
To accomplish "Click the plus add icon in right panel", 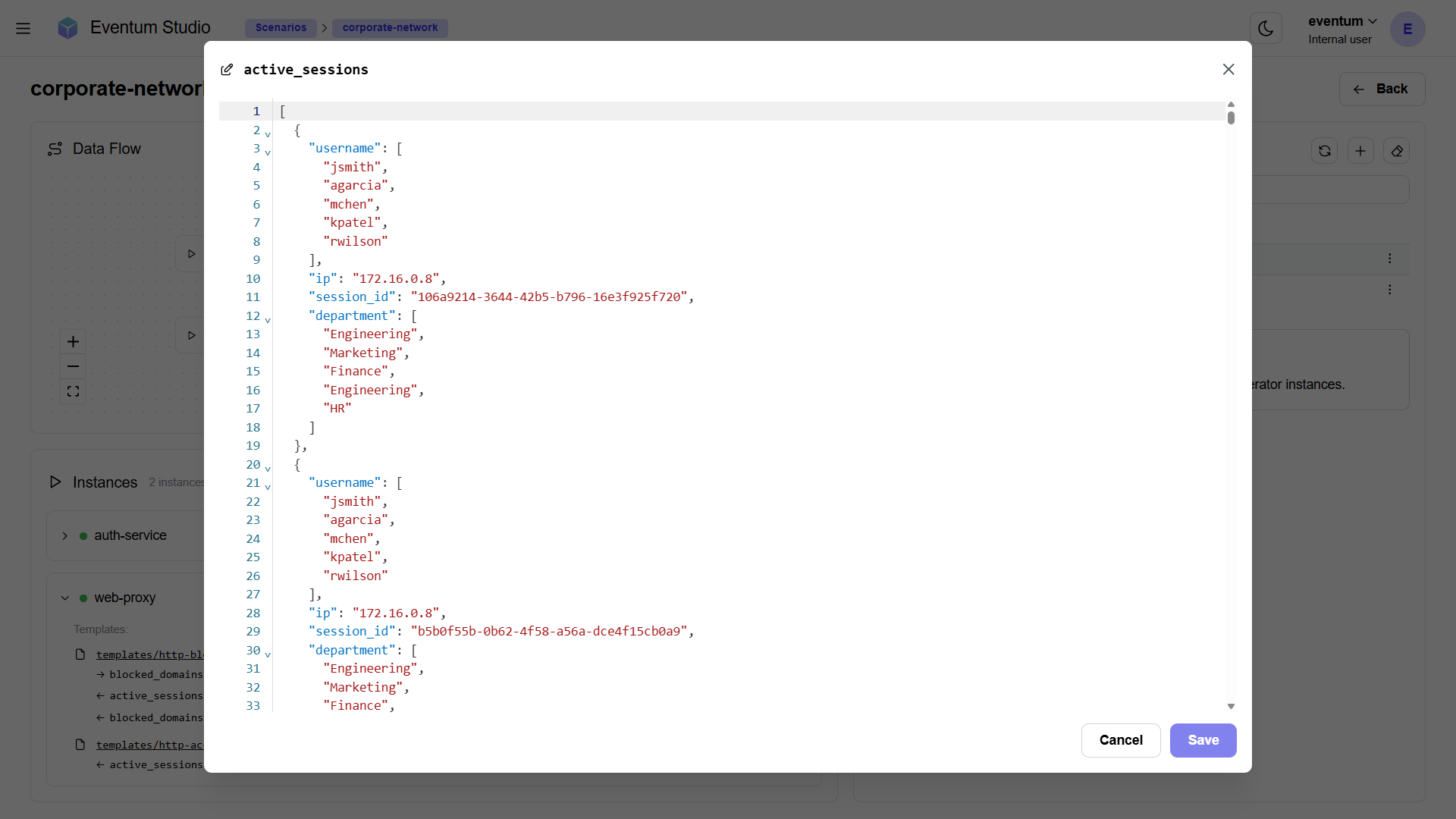I will click(1360, 151).
